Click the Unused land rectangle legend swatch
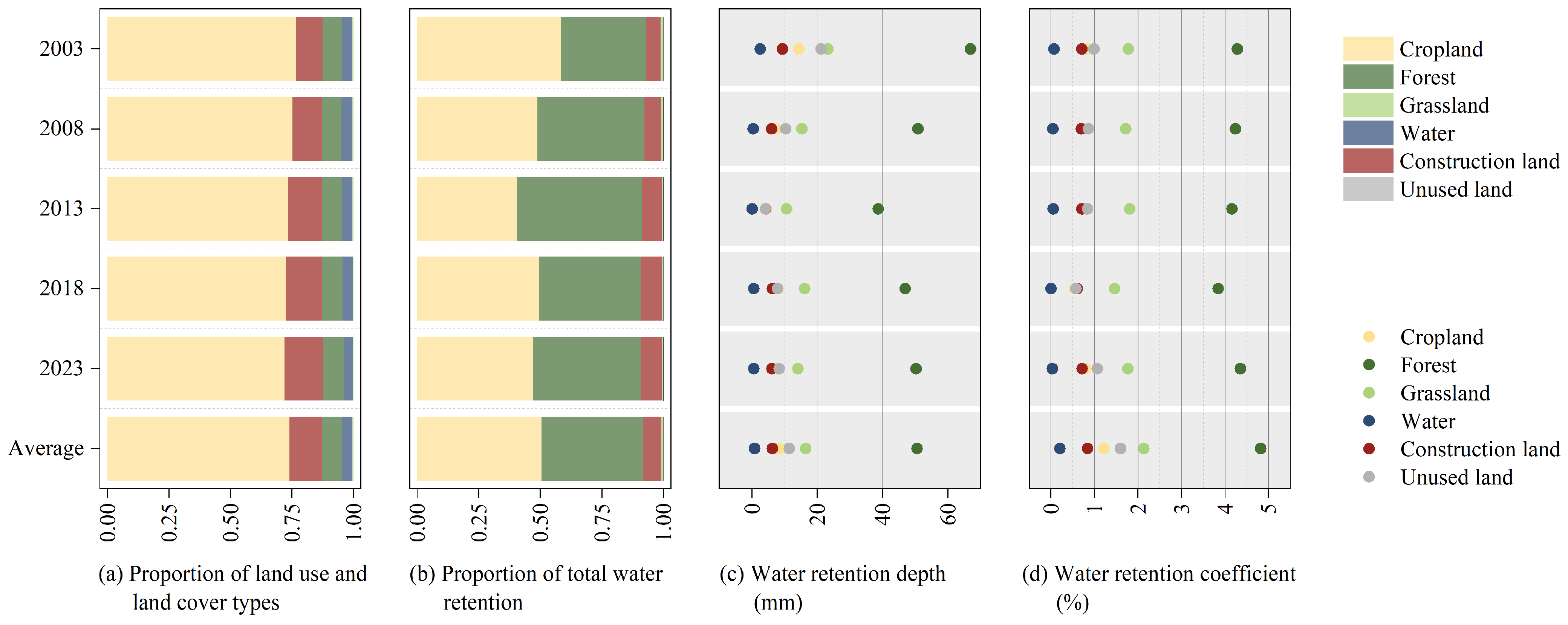 point(1368,189)
